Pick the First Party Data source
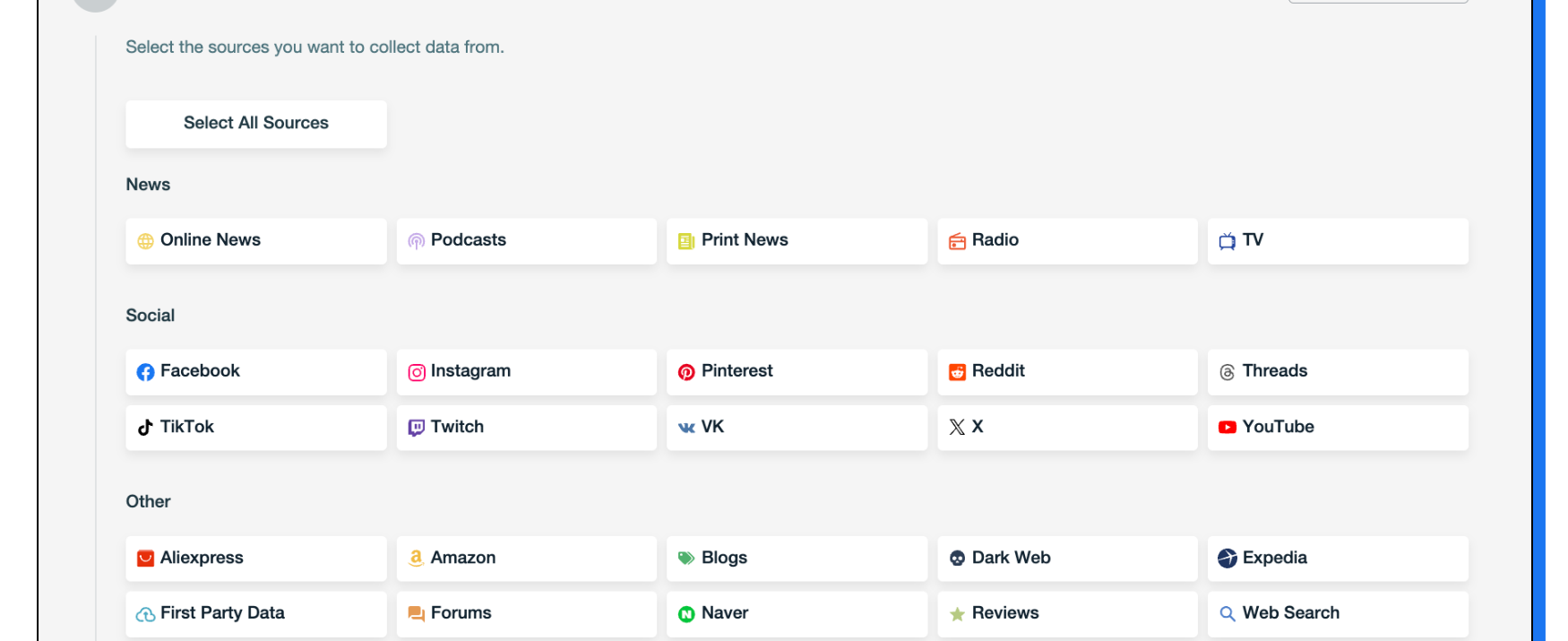The image size is (1568, 641). click(x=255, y=614)
